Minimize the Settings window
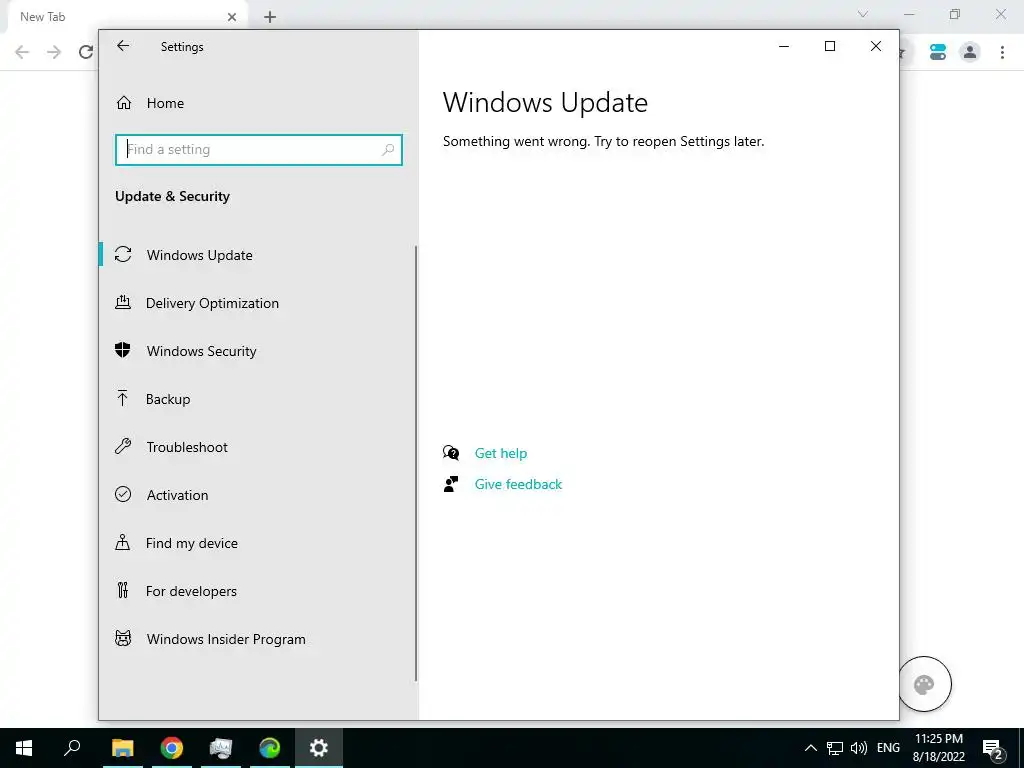Image resolution: width=1024 pixels, height=768 pixels. [x=784, y=46]
